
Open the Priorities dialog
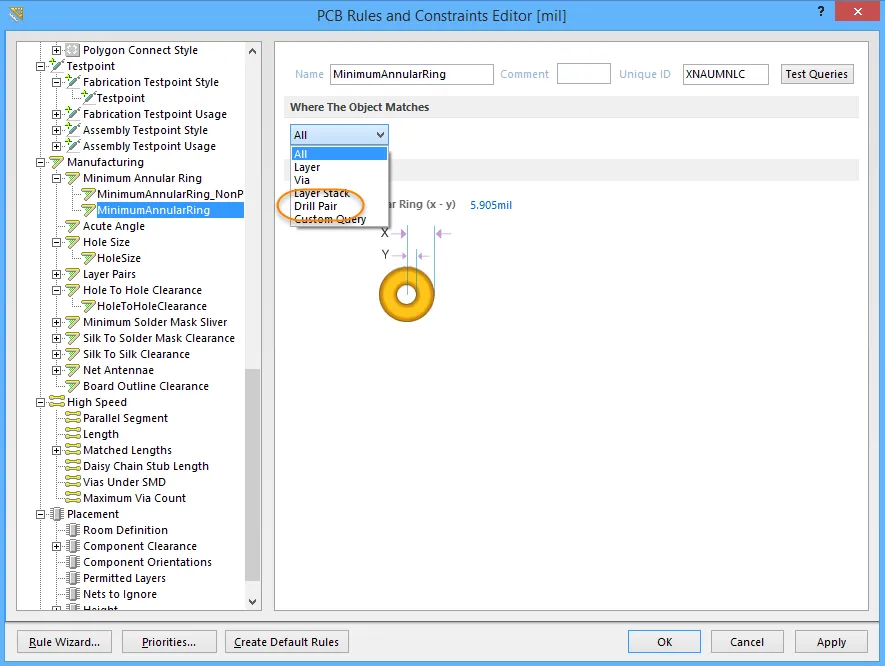169,642
